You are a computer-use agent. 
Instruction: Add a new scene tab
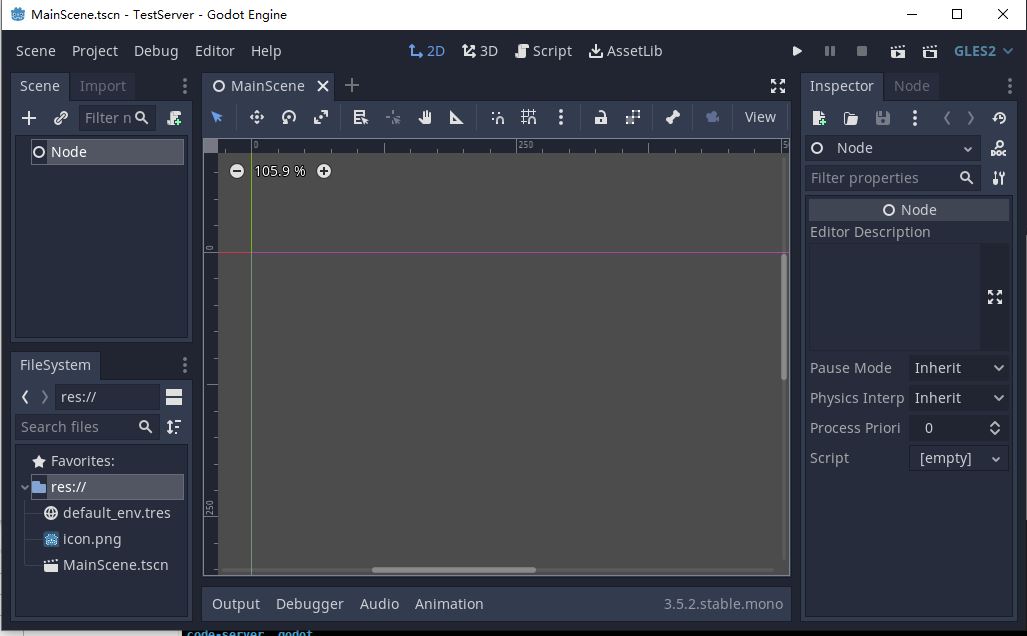point(352,86)
